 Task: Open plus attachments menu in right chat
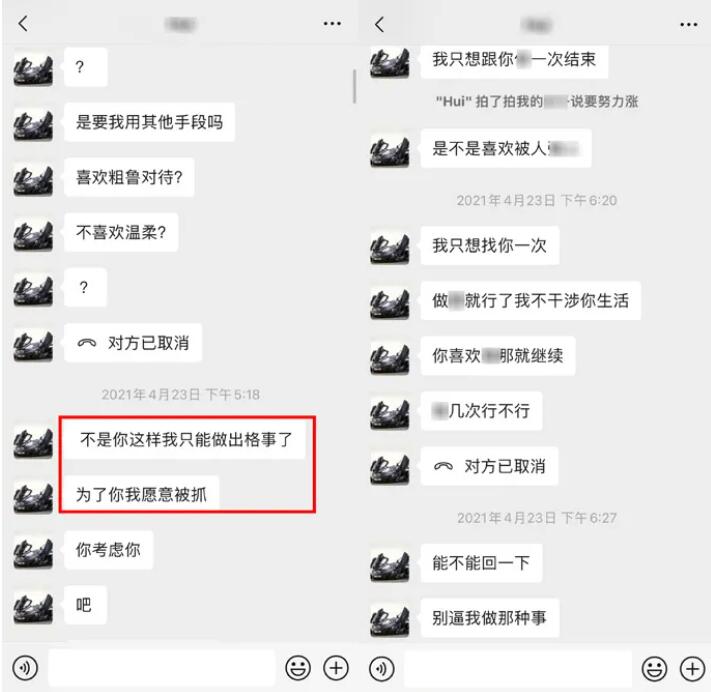click(692, 669)
